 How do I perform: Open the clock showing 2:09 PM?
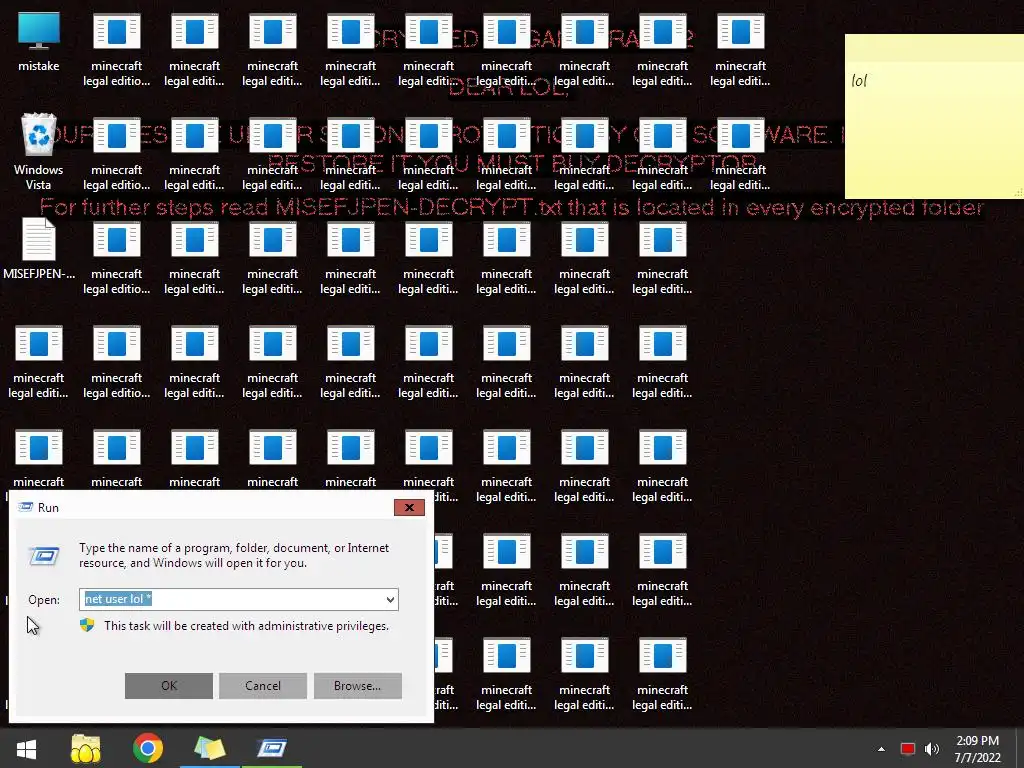point(977,749)
